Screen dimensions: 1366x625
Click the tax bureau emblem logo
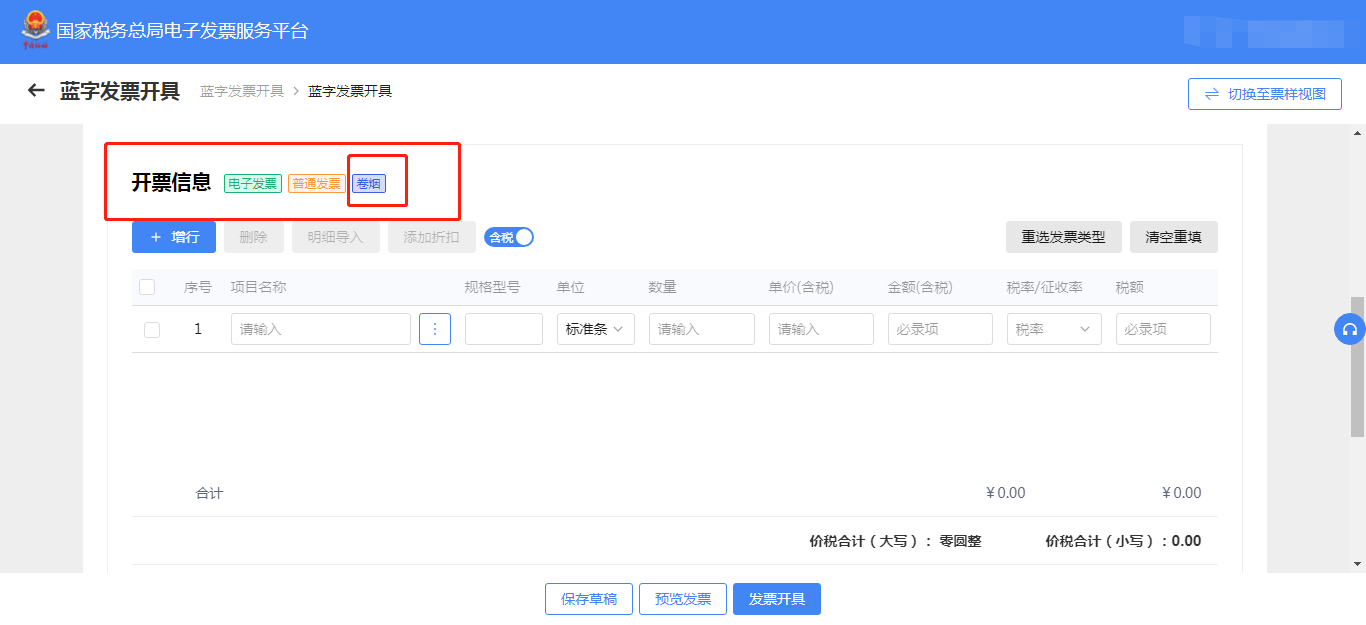[35, 31]
